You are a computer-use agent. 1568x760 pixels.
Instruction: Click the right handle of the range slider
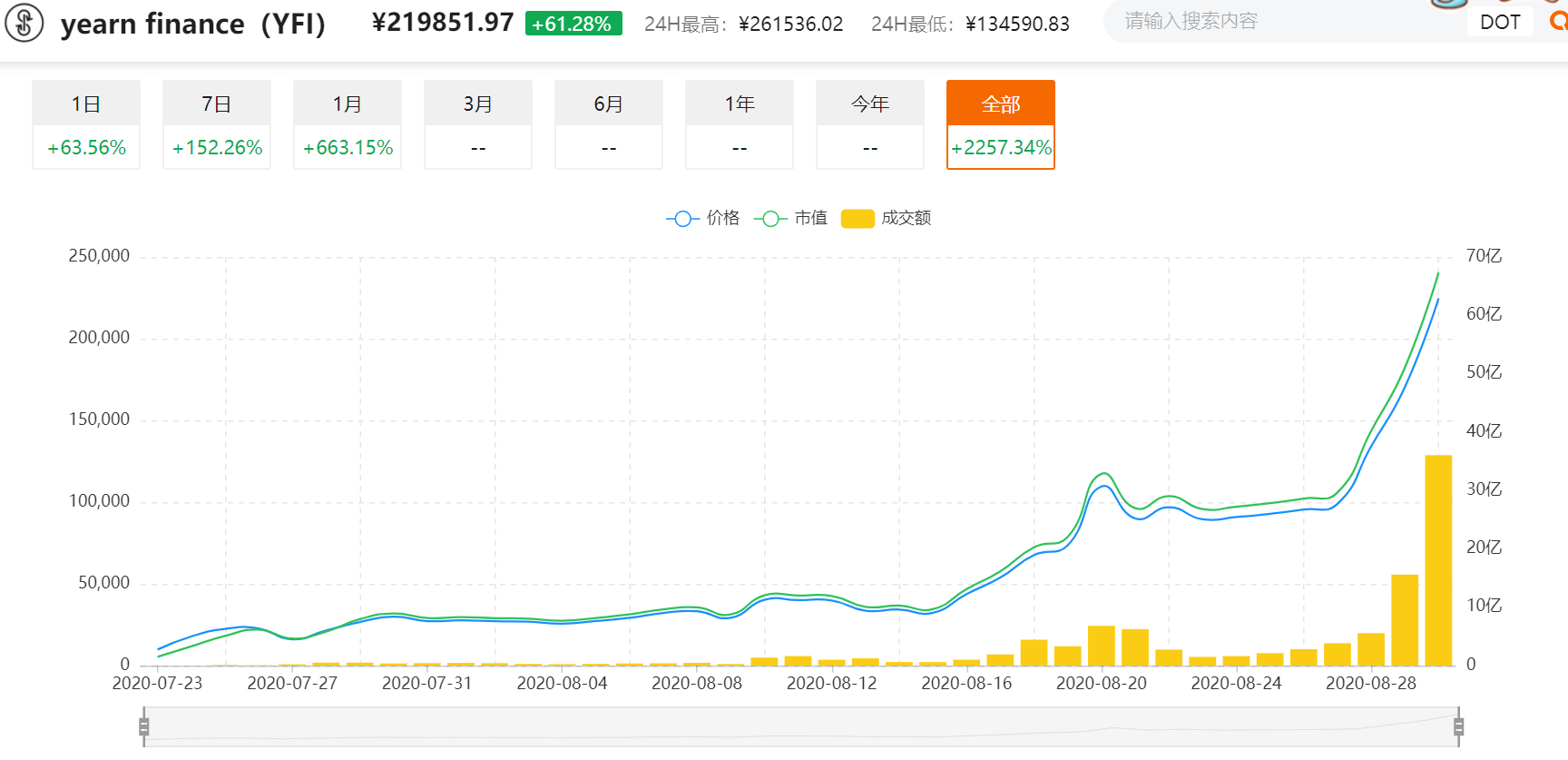tap(1458, 726)
